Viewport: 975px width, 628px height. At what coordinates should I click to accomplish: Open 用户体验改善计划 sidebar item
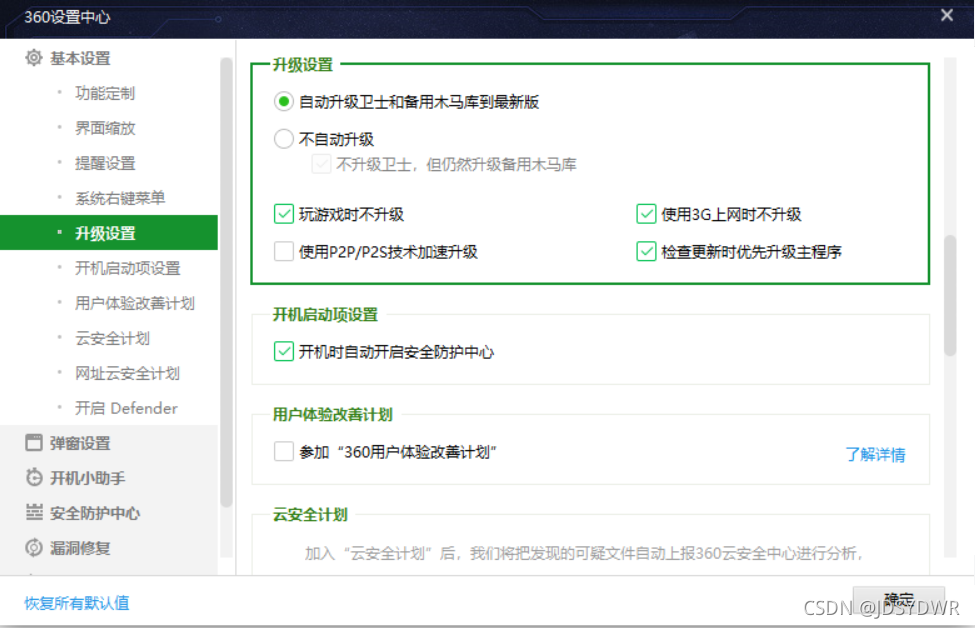(135, 303)
